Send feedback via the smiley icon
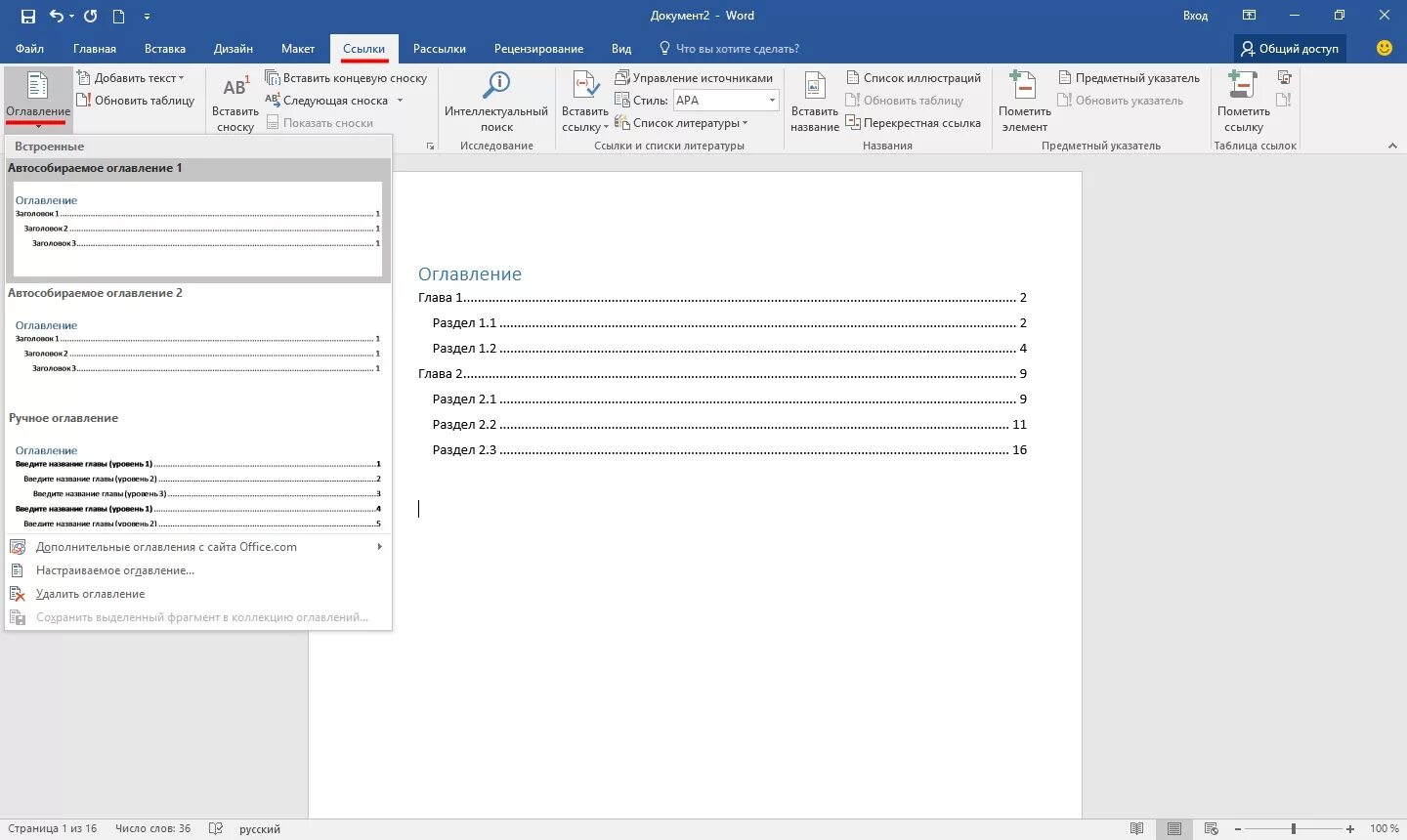The image size is (1407, 840). pos(1384,48)
